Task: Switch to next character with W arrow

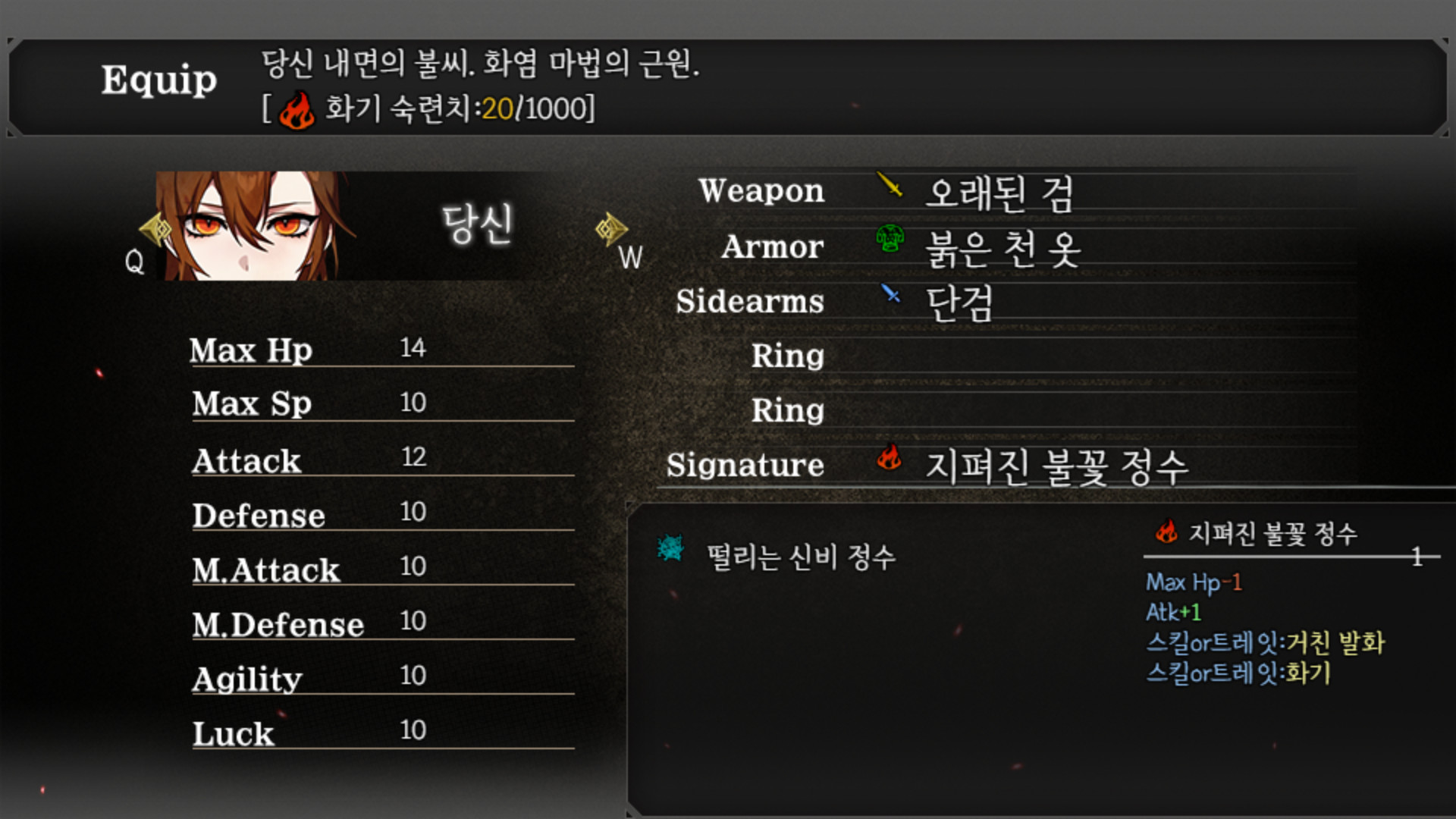Action: click(x=611, y=228)
